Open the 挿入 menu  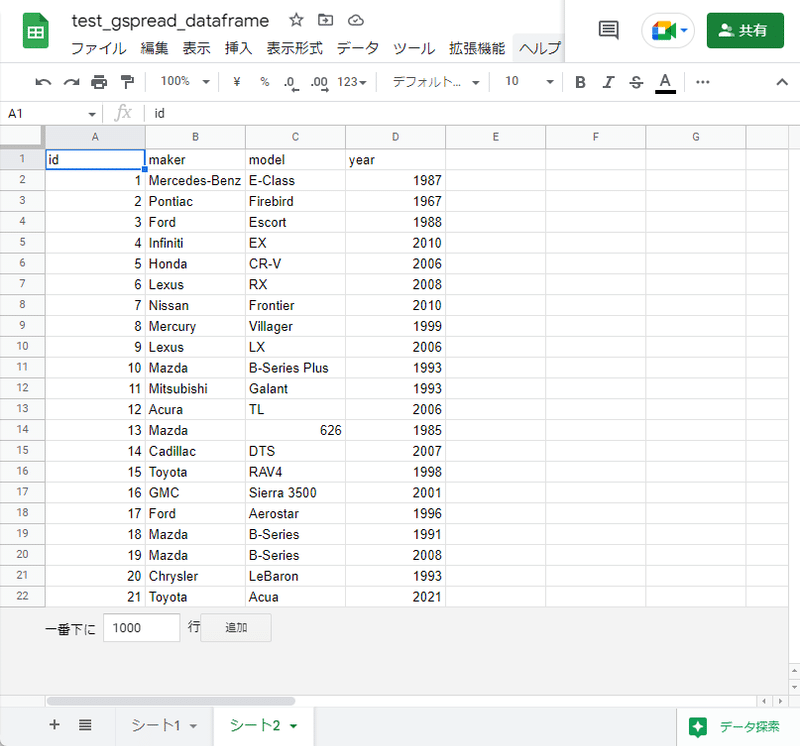238,48
